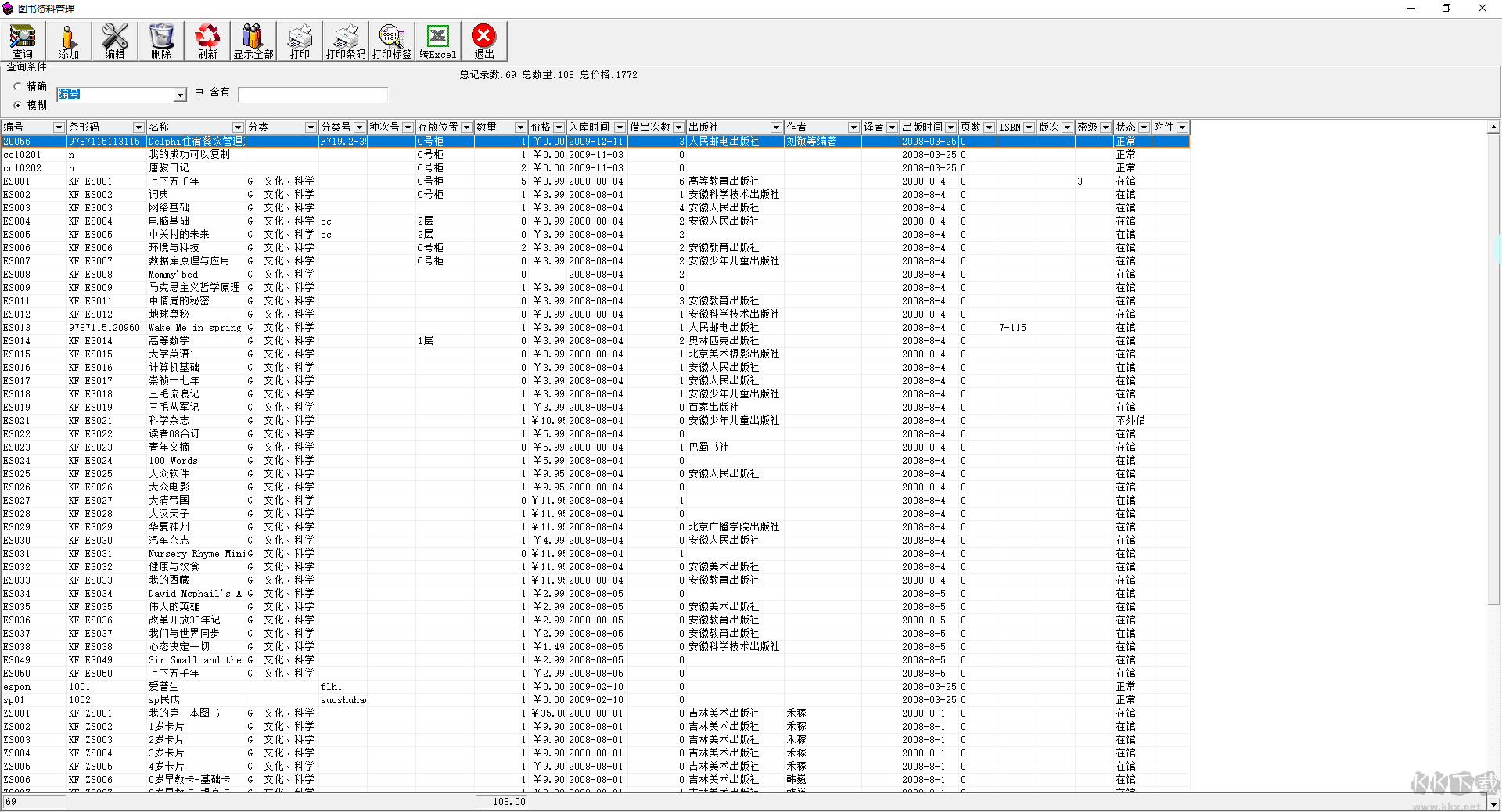Click the 打印 printer icon
Screen dimensions: 1502x812
300,41
